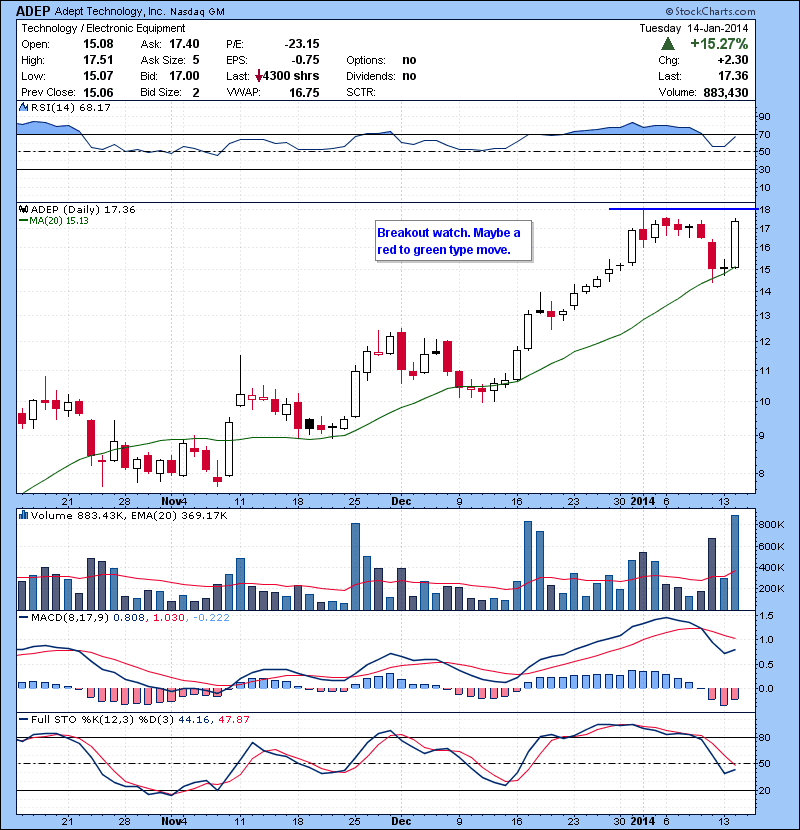Click the green up-triangle change indicator

tap(668, 44)
